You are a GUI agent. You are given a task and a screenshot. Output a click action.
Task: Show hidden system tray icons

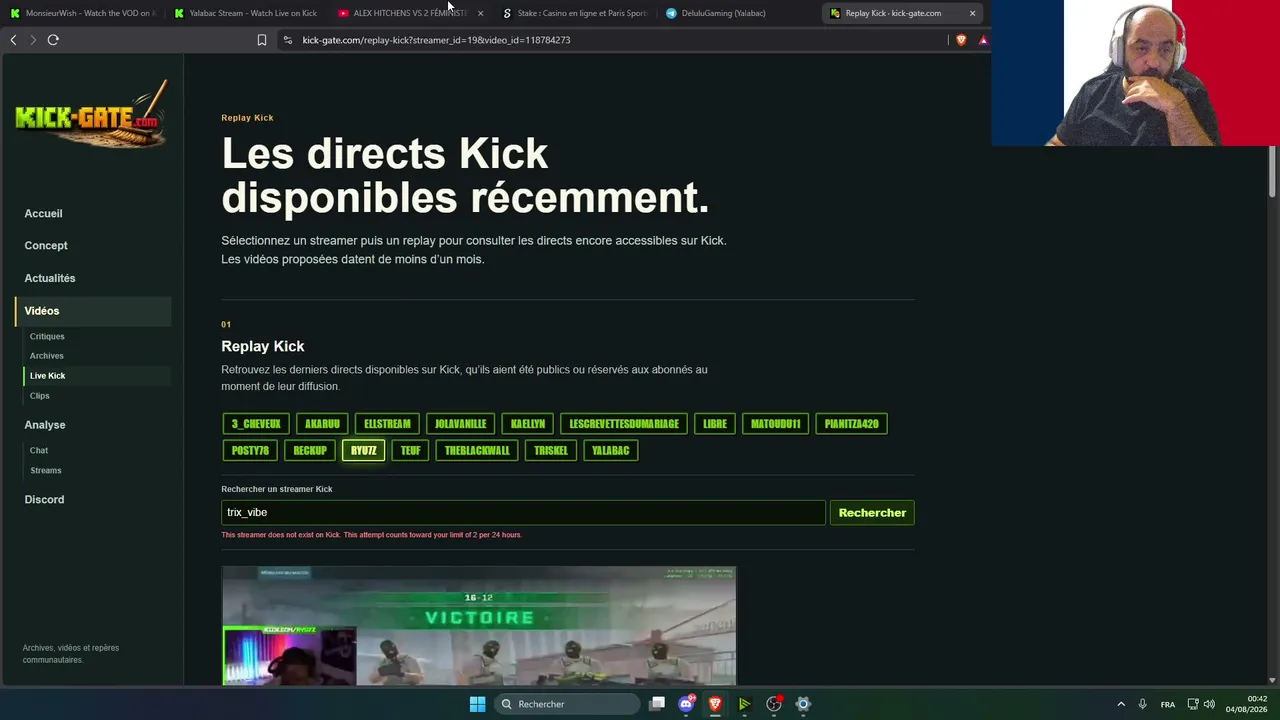pyautogui.click(x=1121, y=704)
